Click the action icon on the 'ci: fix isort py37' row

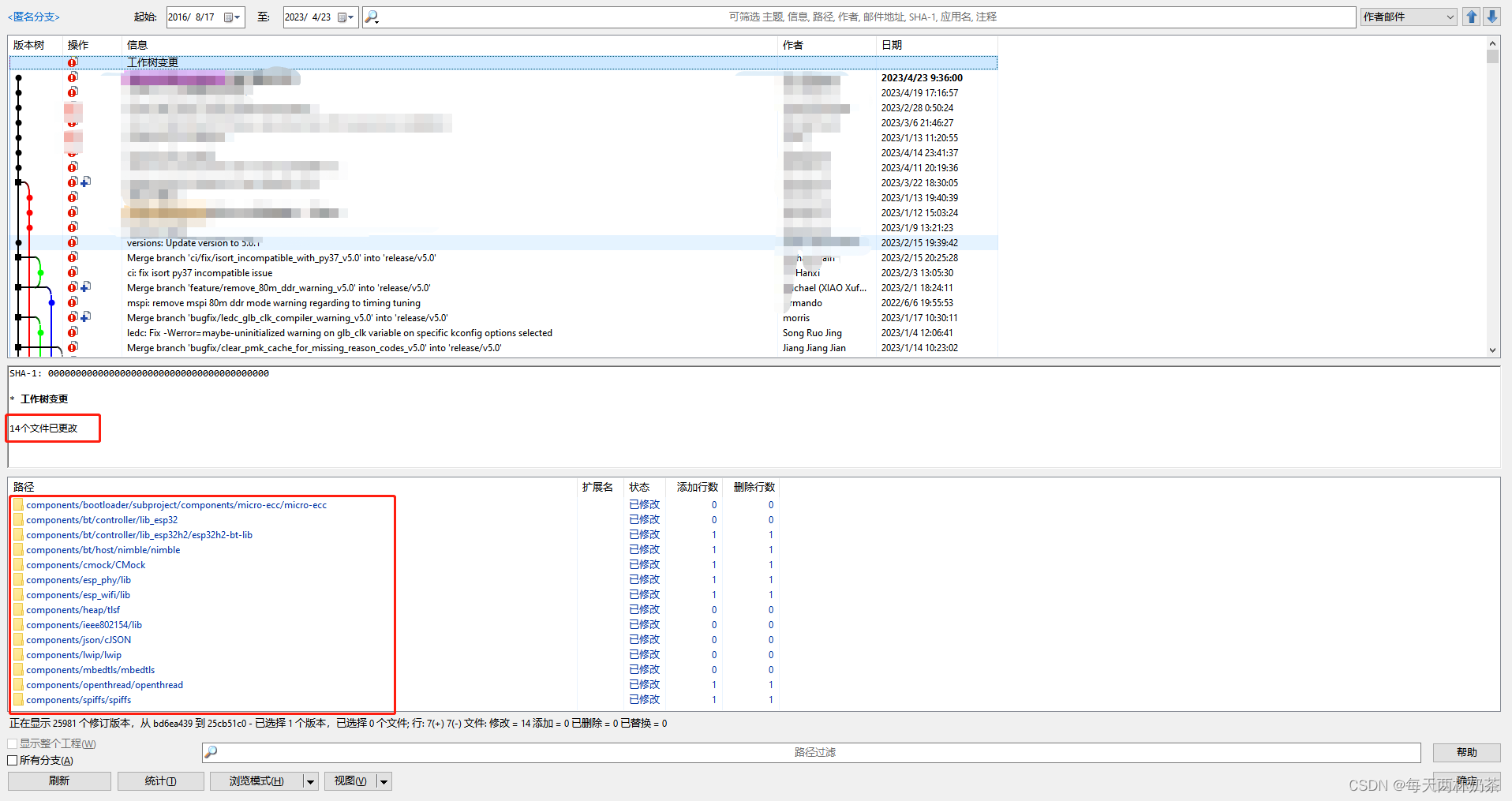[x=73, y=272]
